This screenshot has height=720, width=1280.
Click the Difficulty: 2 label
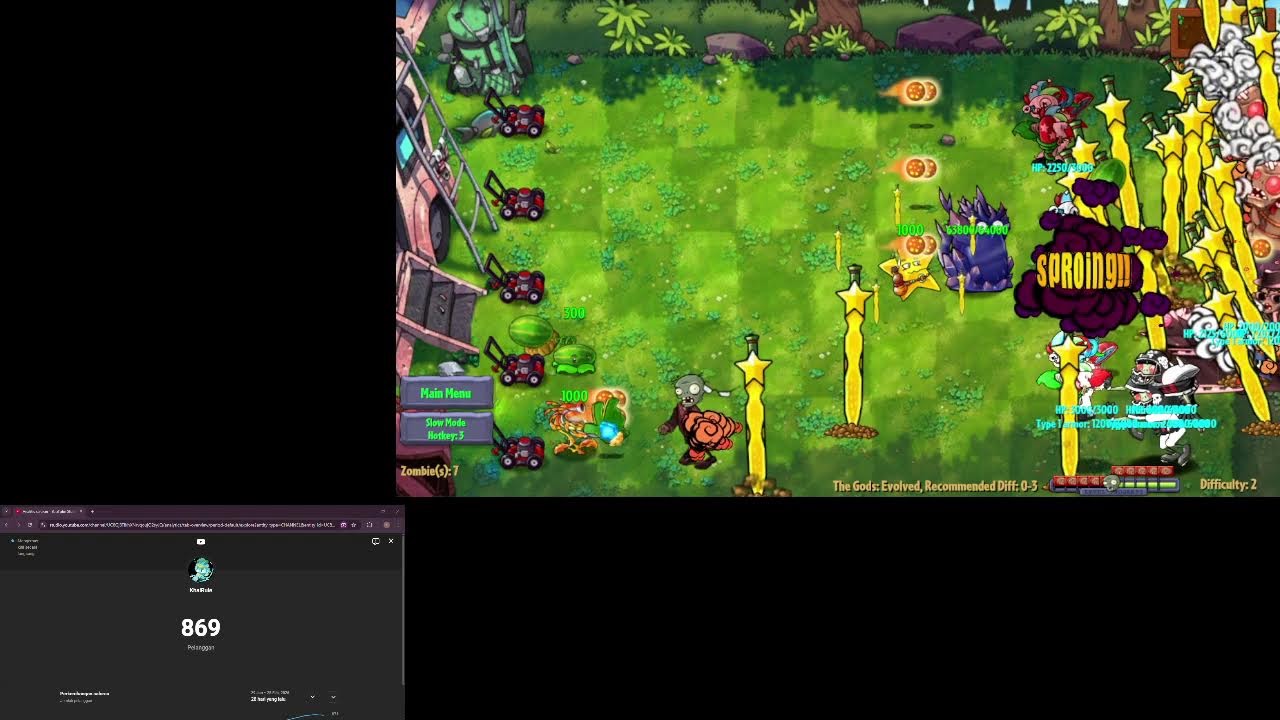click(1228, 485)
